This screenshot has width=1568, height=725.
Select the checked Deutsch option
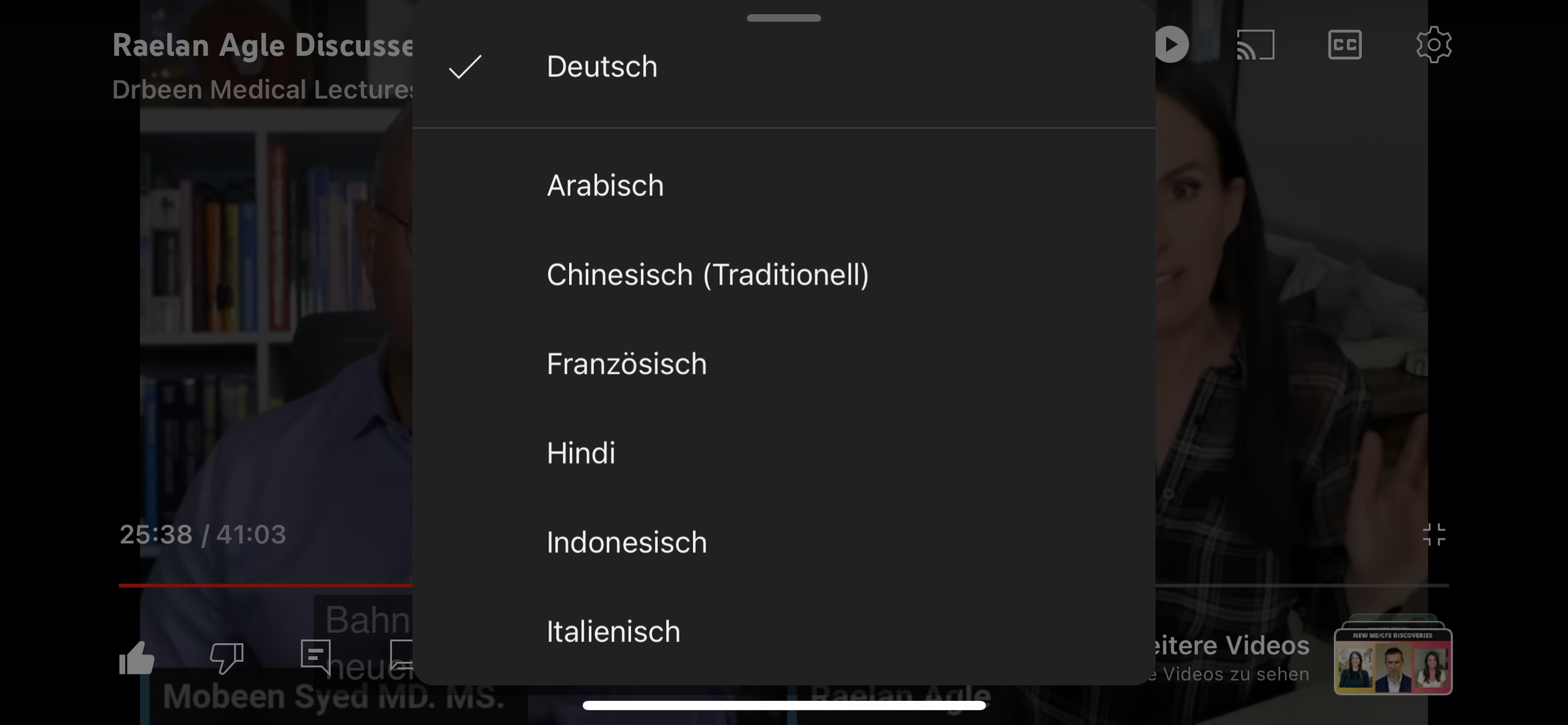coord(602,66)
